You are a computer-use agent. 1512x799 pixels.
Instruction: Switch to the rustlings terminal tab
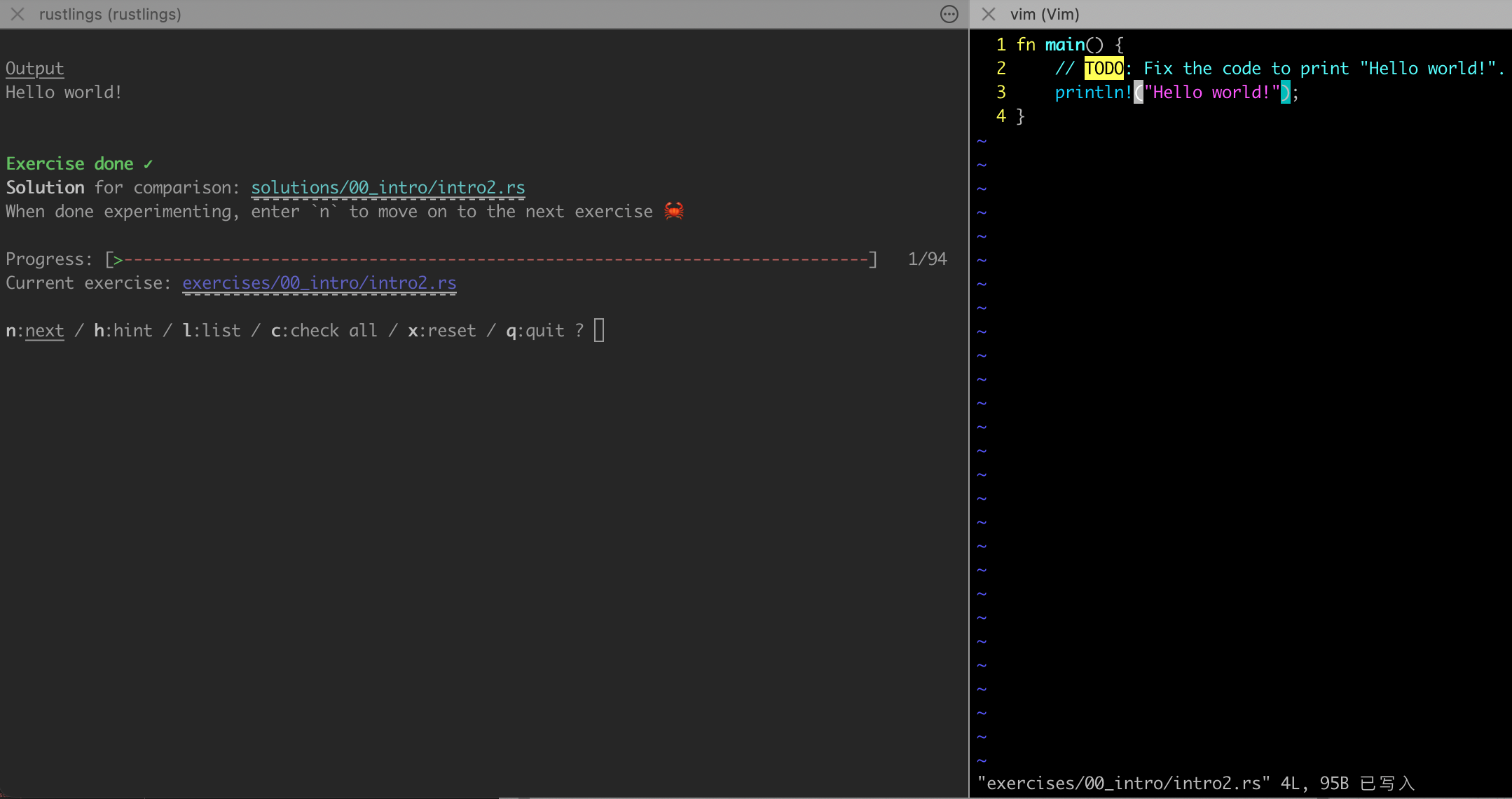[x=111, y=14]
